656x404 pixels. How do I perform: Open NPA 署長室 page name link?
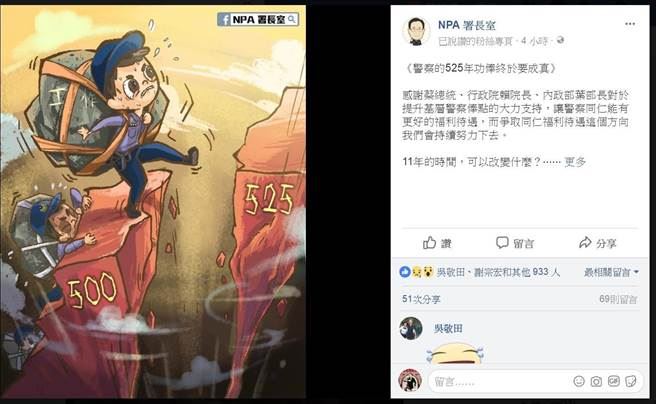coord(466,26)
